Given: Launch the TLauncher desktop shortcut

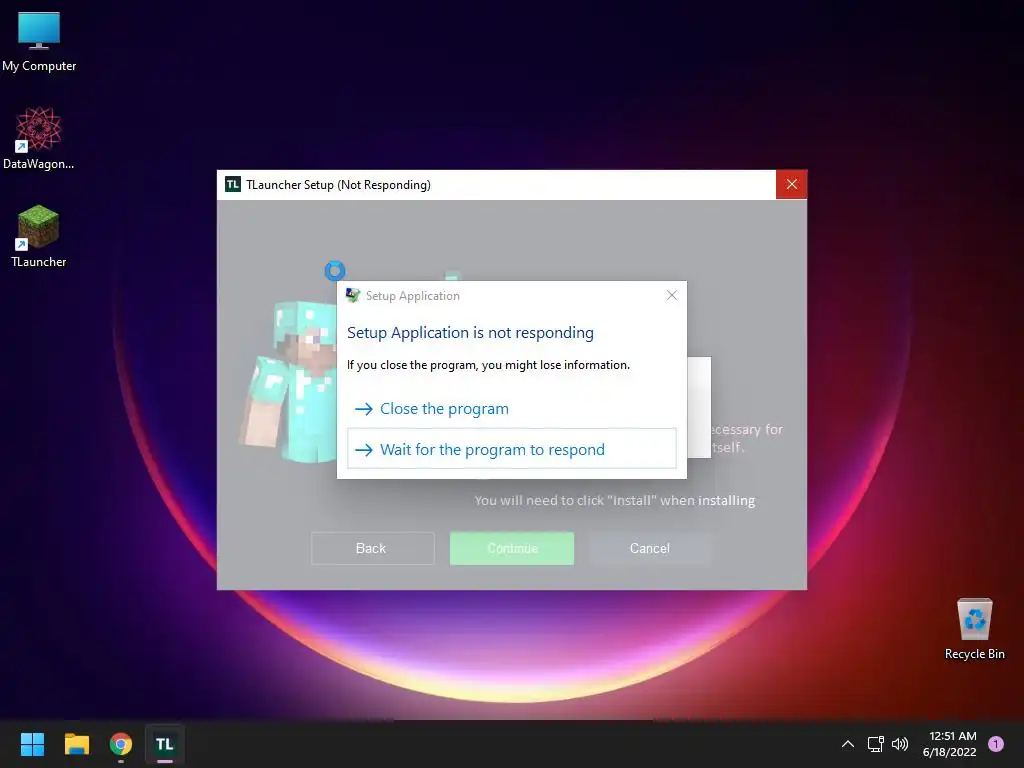Looking at the screenshot, I should coord(39,236).
